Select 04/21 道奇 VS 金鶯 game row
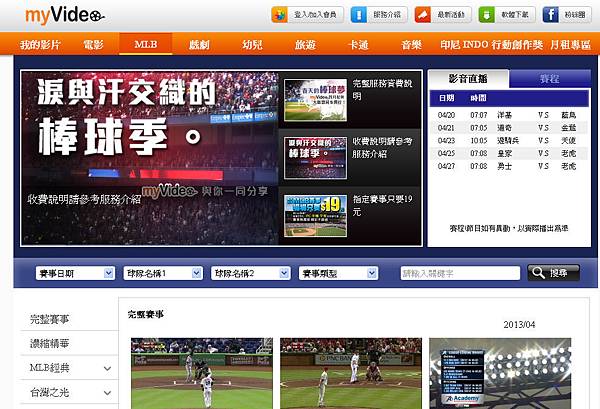 (x=509, y=127)
